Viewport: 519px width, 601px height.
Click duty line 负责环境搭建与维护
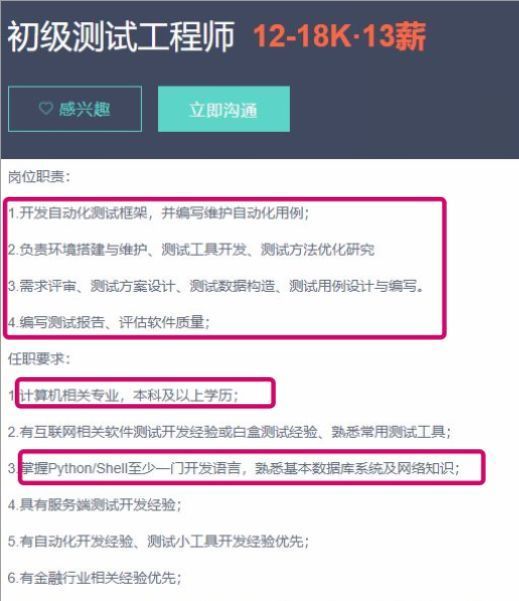click(x=191, y=250)
